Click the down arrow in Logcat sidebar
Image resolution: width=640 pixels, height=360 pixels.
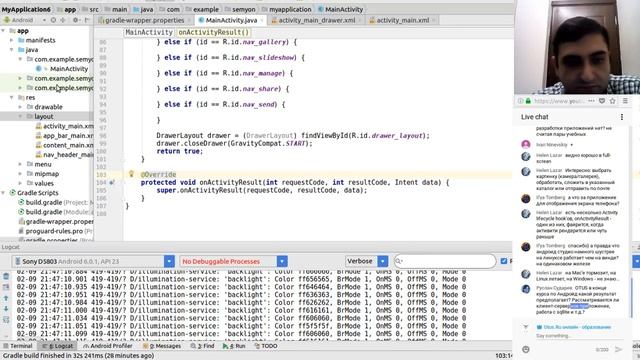[x=6, y=309]
